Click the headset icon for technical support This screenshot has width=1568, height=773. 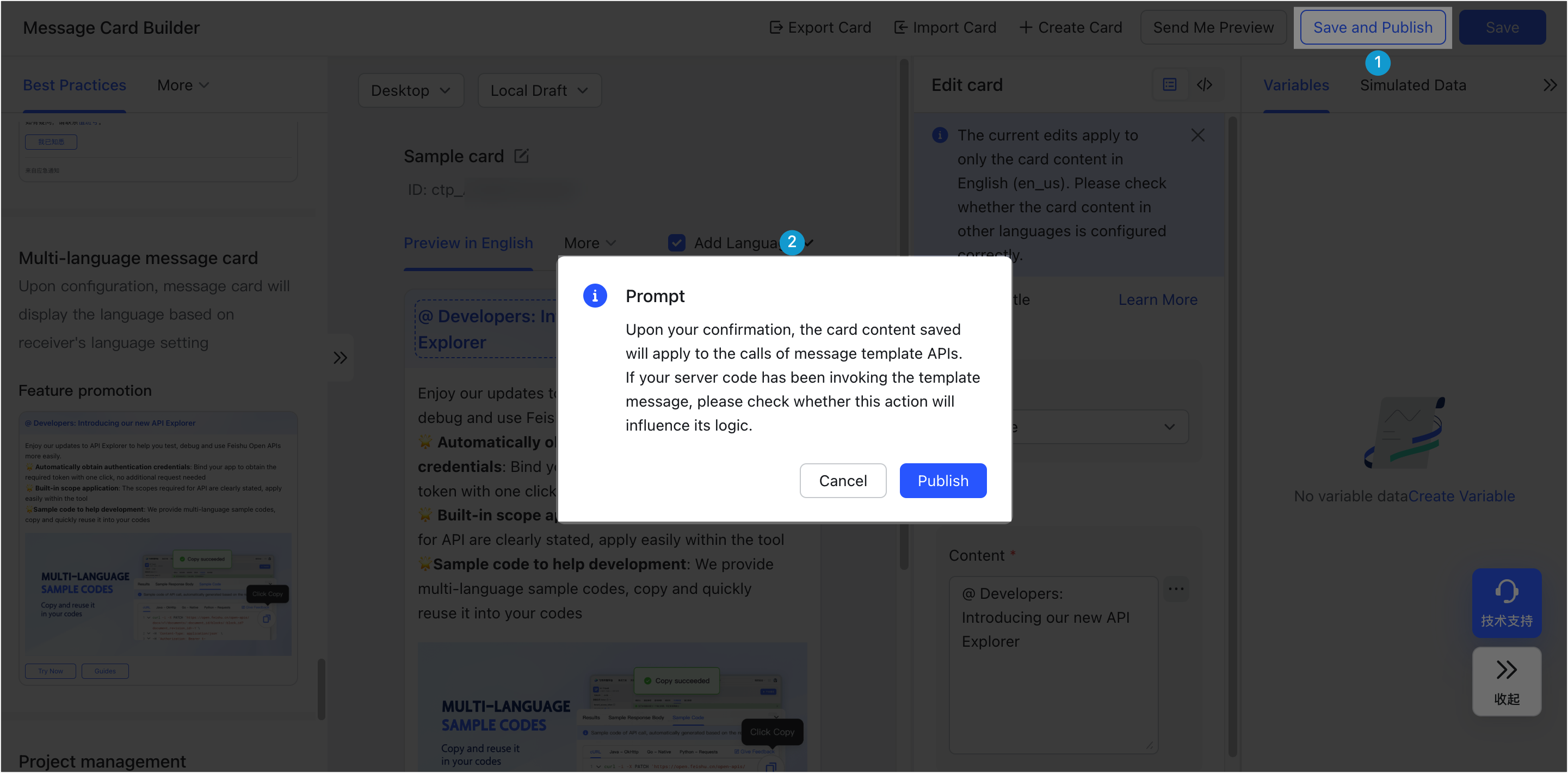click(x=1506, y=591)
